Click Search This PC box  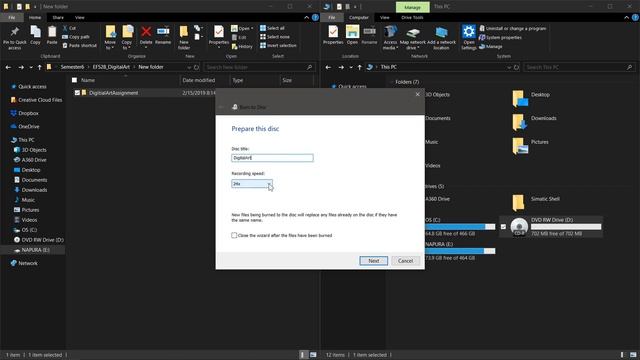pyautogui.click(x=579, y=67)
